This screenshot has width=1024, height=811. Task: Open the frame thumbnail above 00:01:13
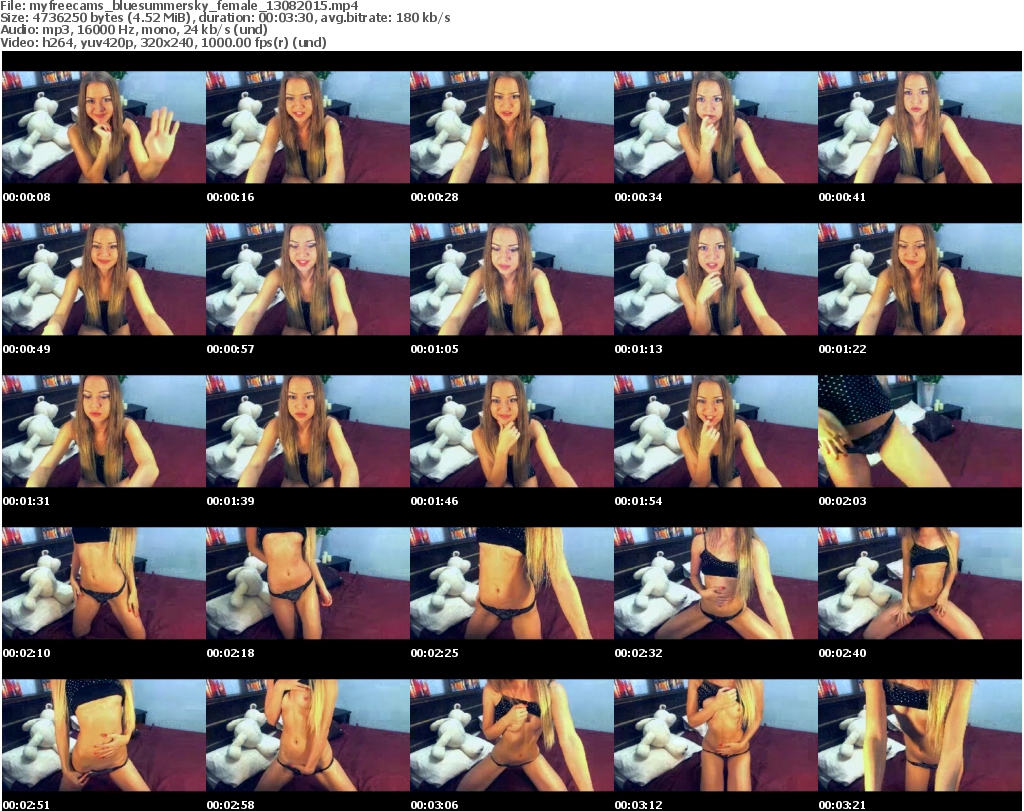[x=715, y=279]
